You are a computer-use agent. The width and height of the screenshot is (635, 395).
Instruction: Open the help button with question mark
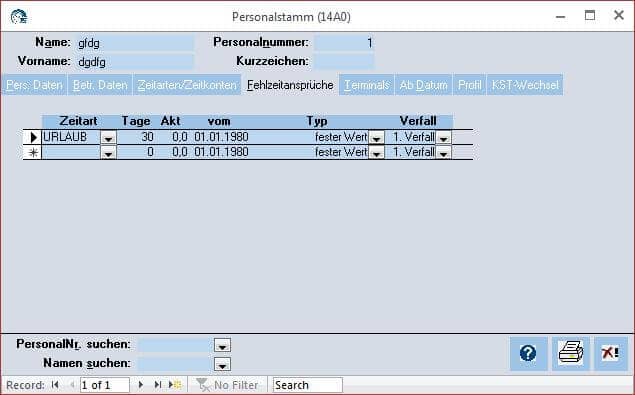pos(528,353)
